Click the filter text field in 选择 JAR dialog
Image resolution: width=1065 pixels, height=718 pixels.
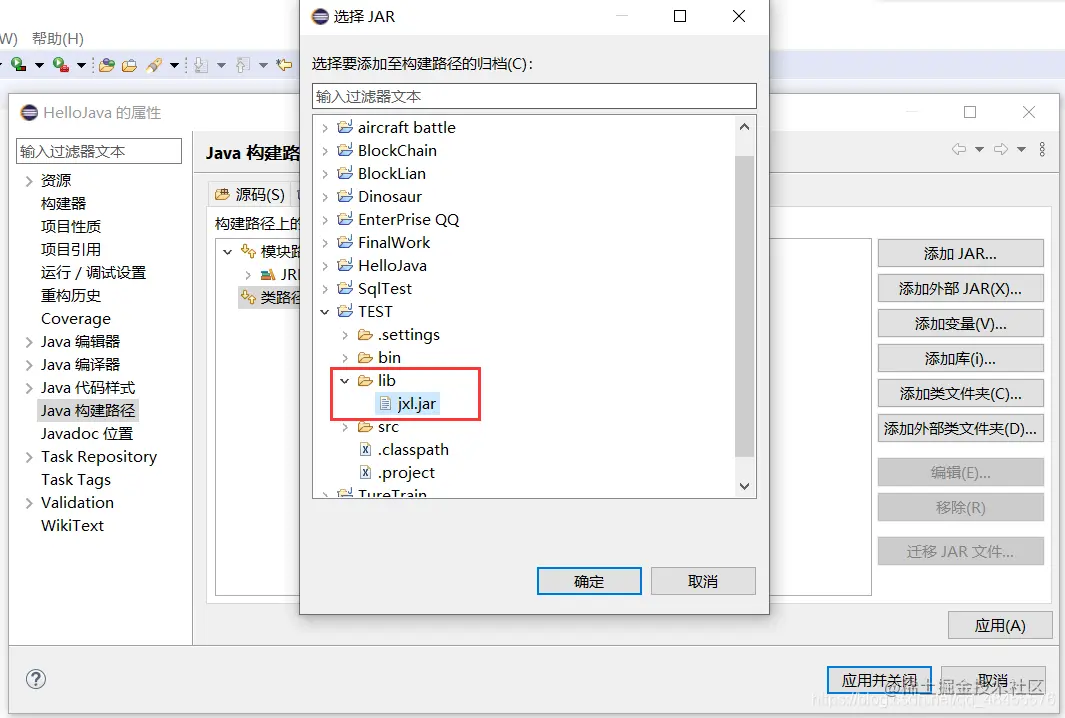tap(534, 96)
